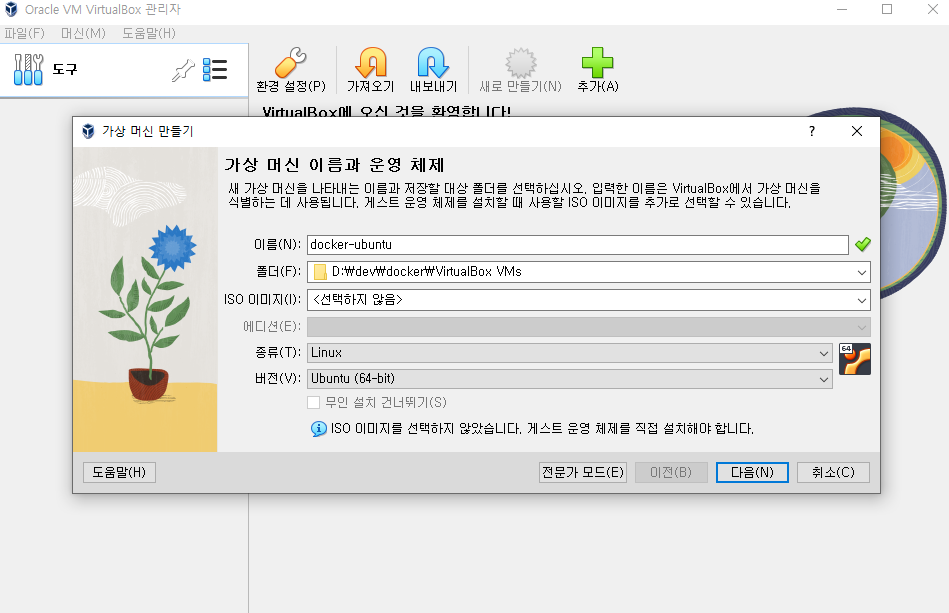Open the tools list menu icon
Screen dimensions: 949x613
coord(215,70)
